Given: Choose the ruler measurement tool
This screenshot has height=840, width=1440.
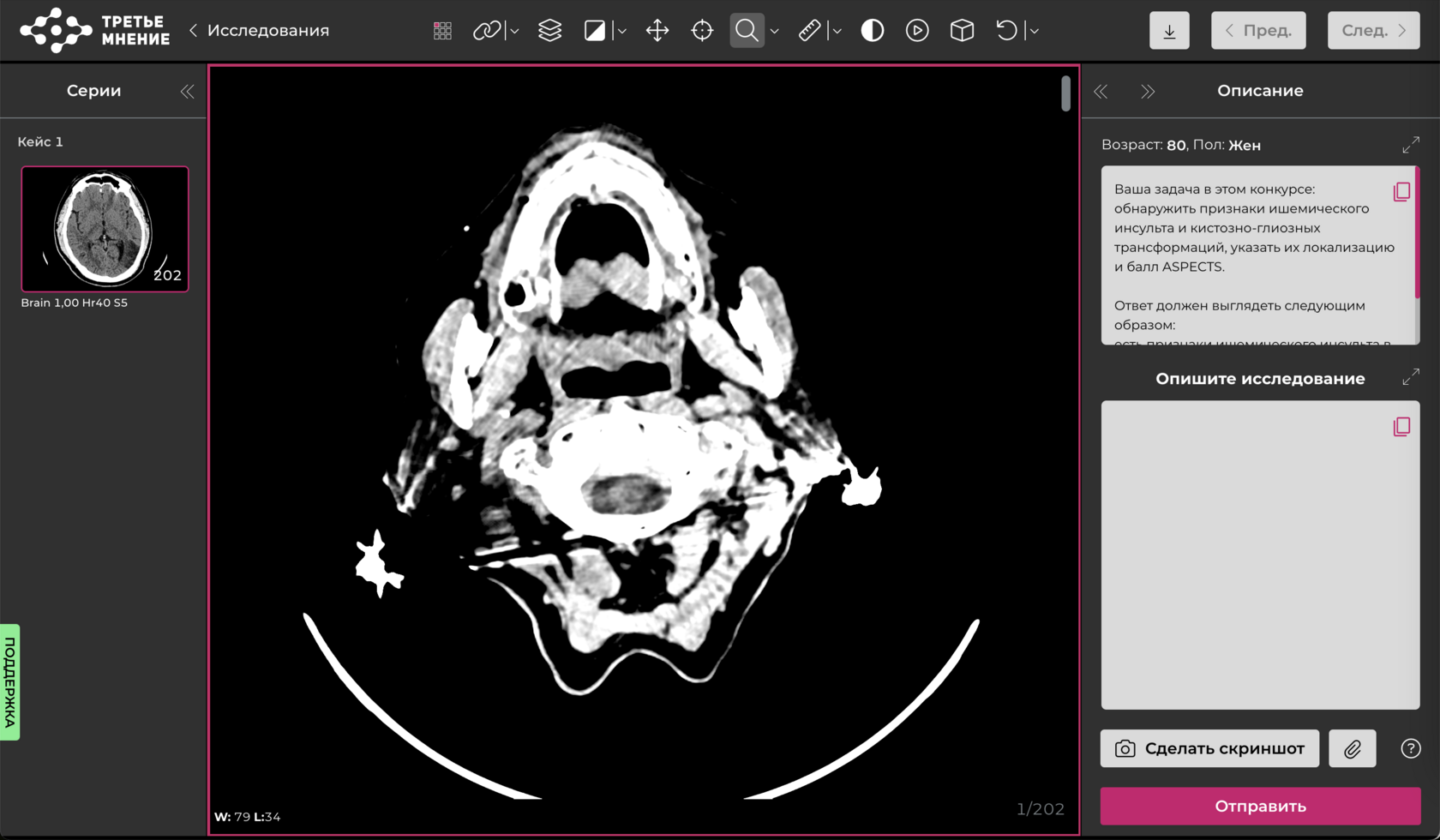Looking at the screenshot, I should [x=809, y=31].
